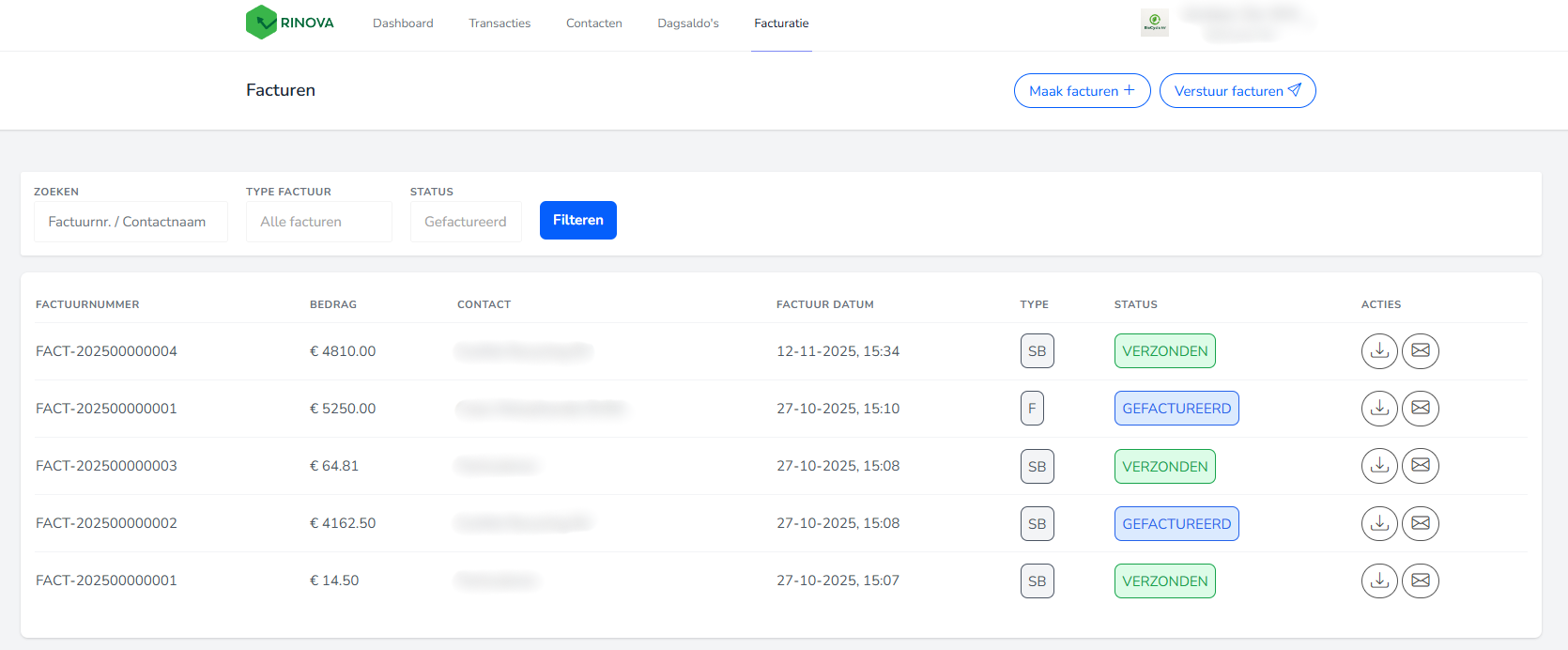The image size is (1568, 650).
Task: Send email for invoice FACT-202500000002
Action: coord(1420,523)
